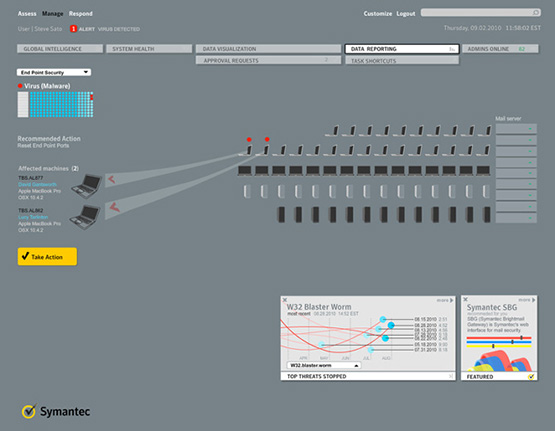
Task: Click the chart icon in DATA REPORTING tab
Action: pyautogui.click(x=452, y=49)
